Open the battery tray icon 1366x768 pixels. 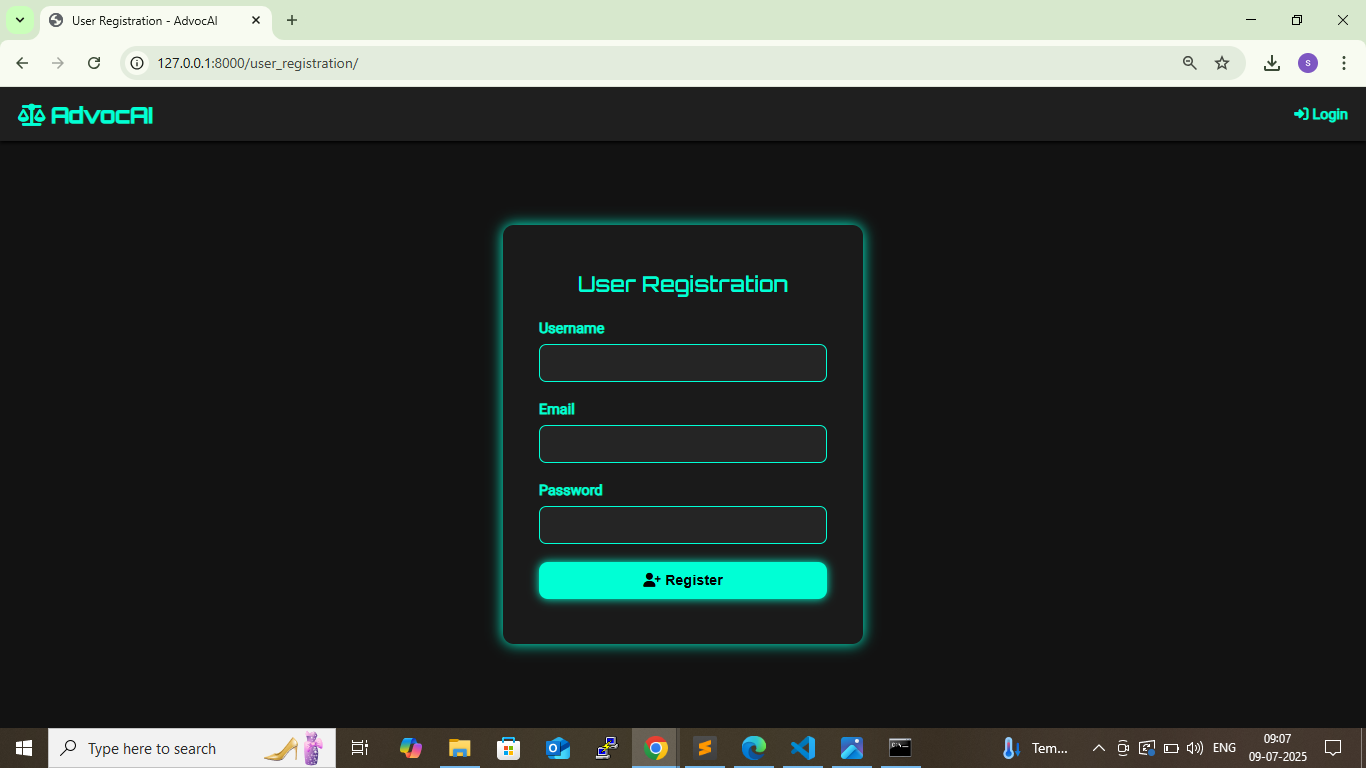coord(1171,748)
